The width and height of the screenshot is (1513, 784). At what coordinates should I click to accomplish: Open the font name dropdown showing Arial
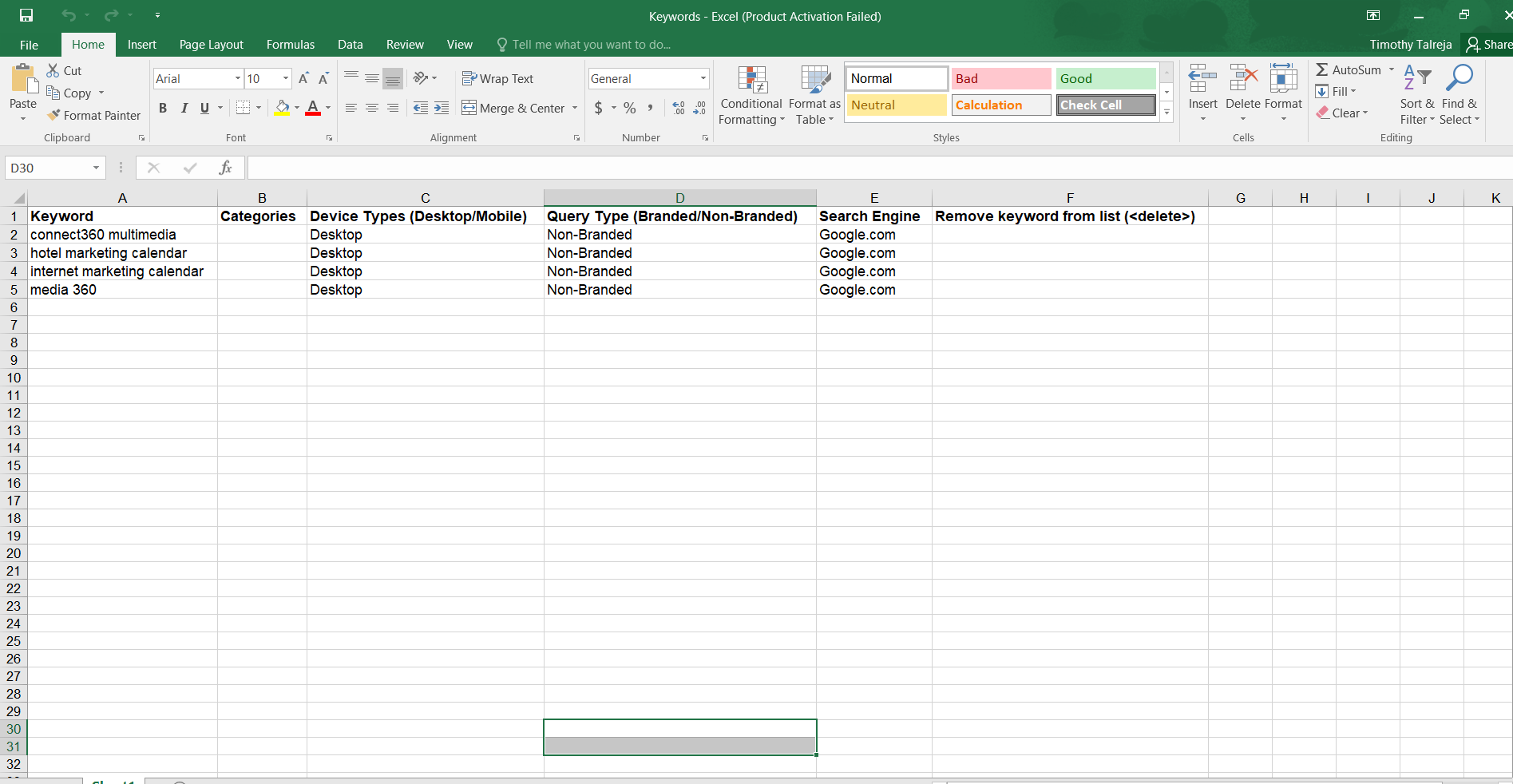[238, 78]
